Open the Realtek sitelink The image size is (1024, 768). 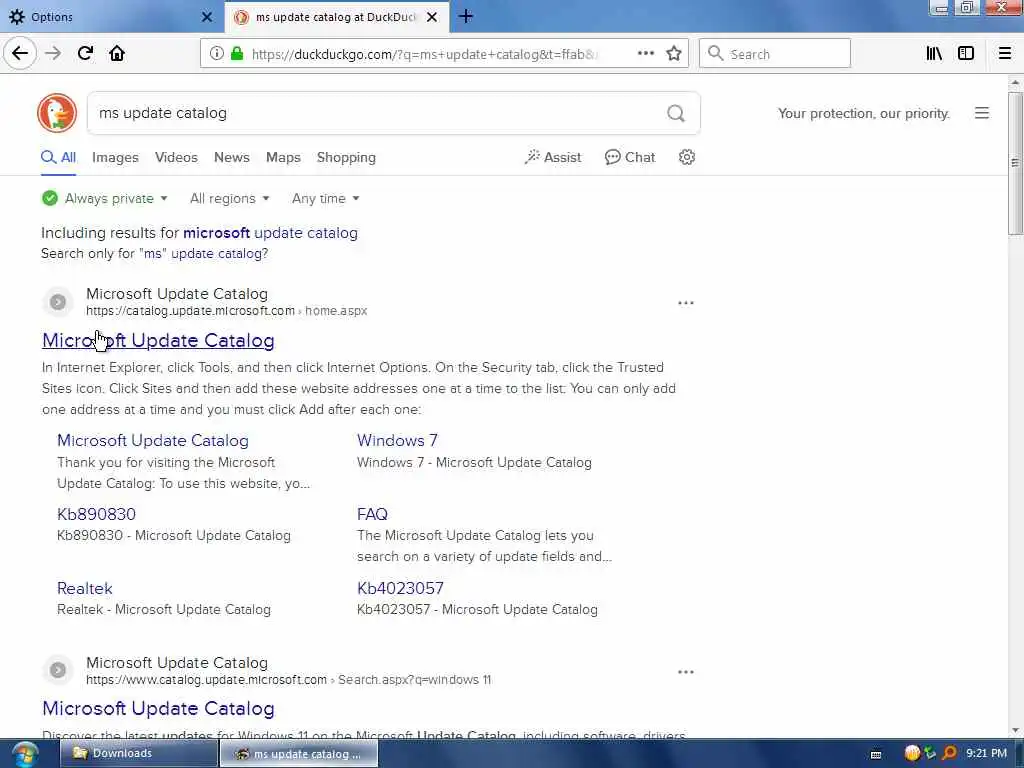84,588
